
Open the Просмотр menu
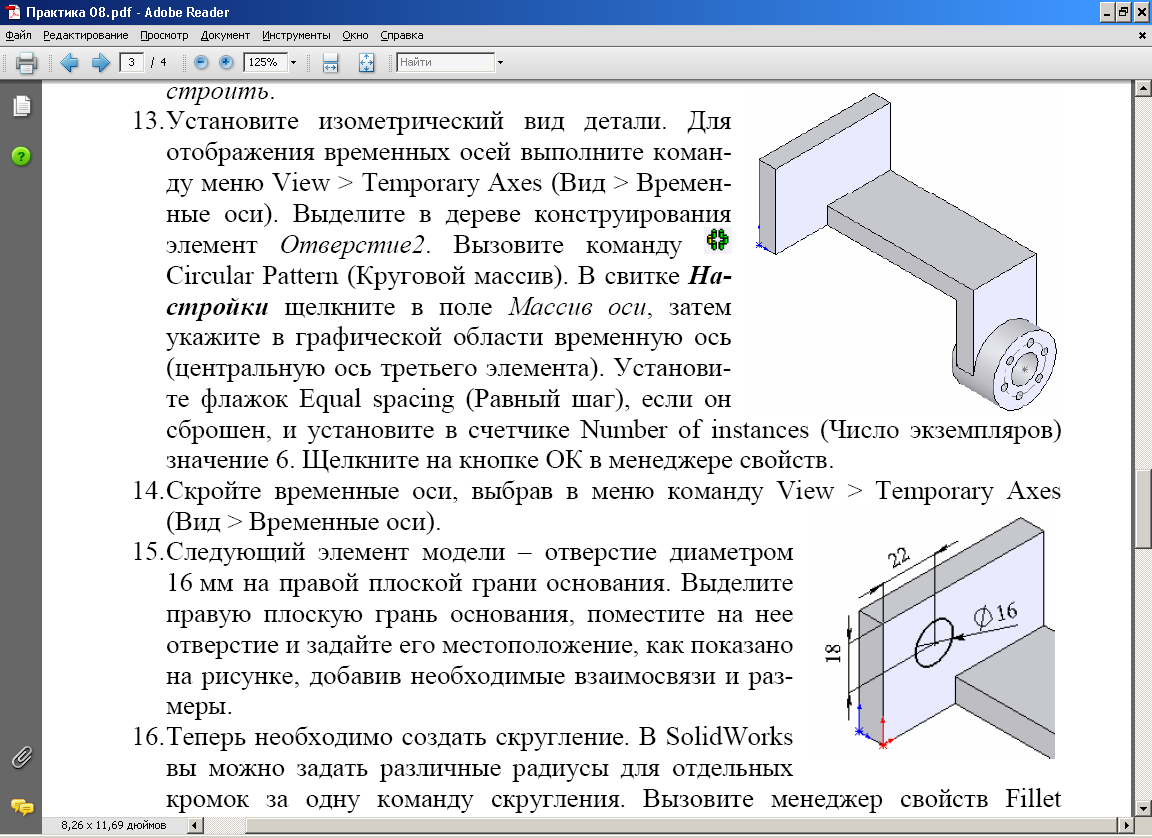coord(164,35)
